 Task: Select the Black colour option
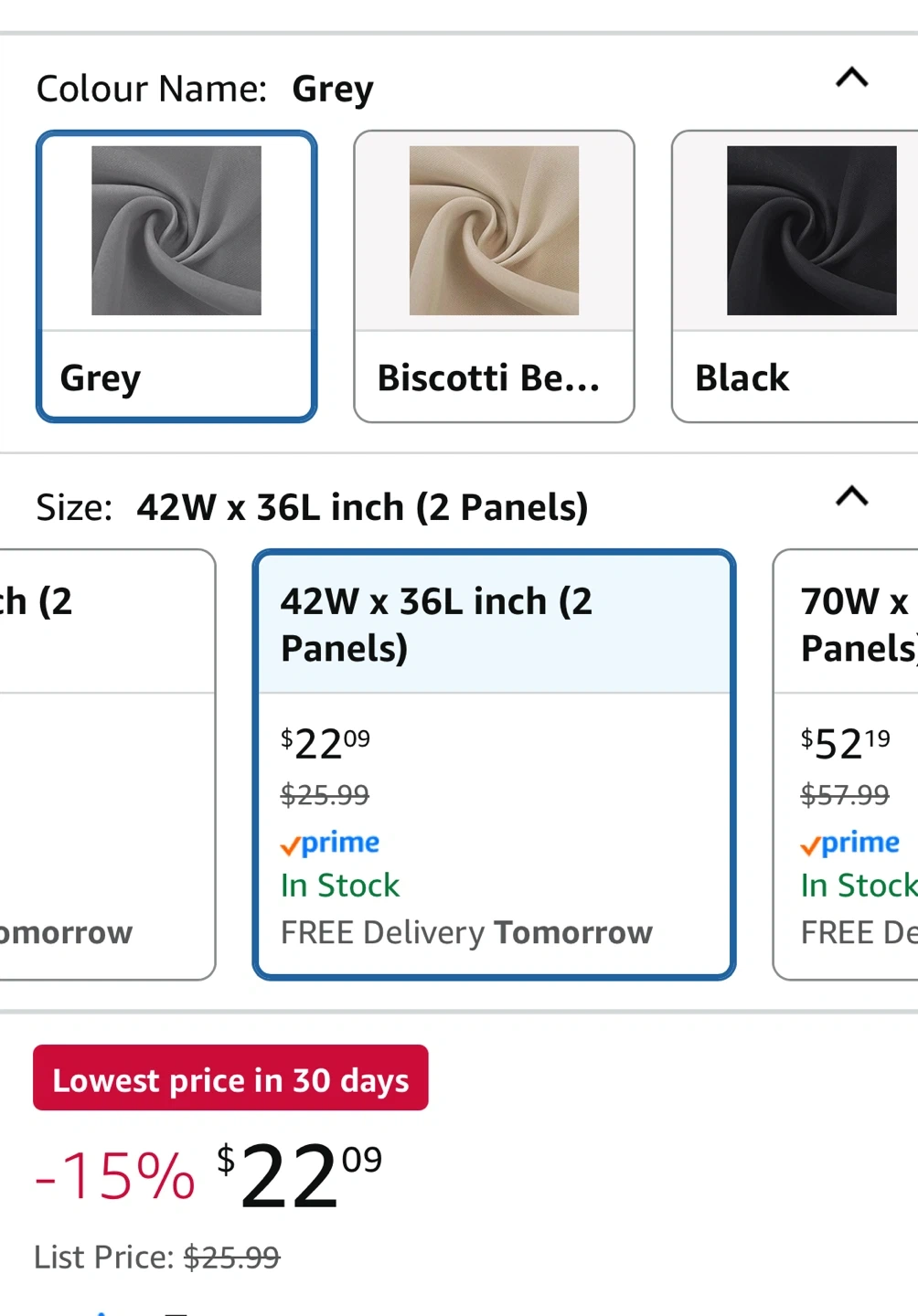coord(795,276)
